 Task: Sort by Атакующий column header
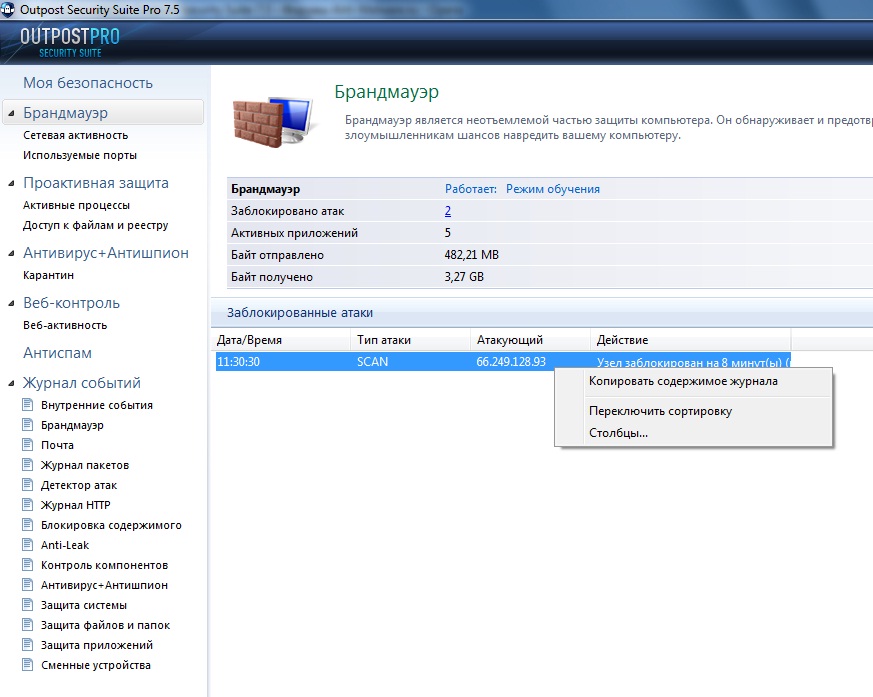530,340
